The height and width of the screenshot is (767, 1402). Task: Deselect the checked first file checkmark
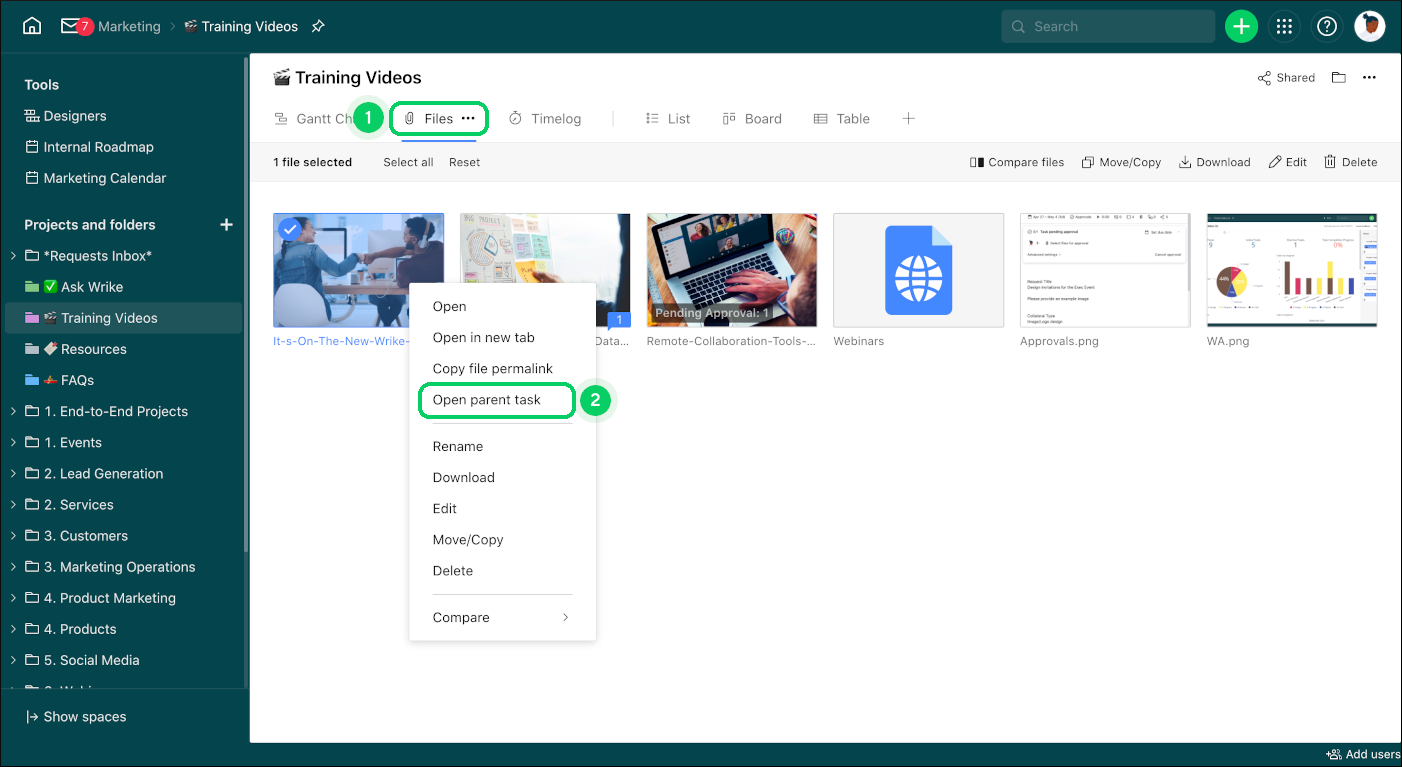(290, 229)
